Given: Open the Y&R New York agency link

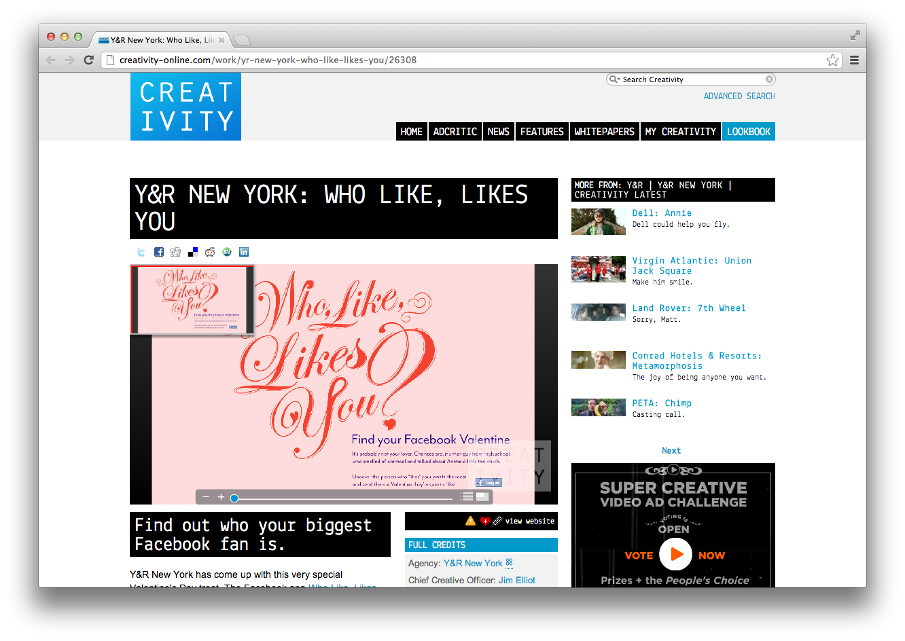Looking at the screenshot, I should [473, 563].
